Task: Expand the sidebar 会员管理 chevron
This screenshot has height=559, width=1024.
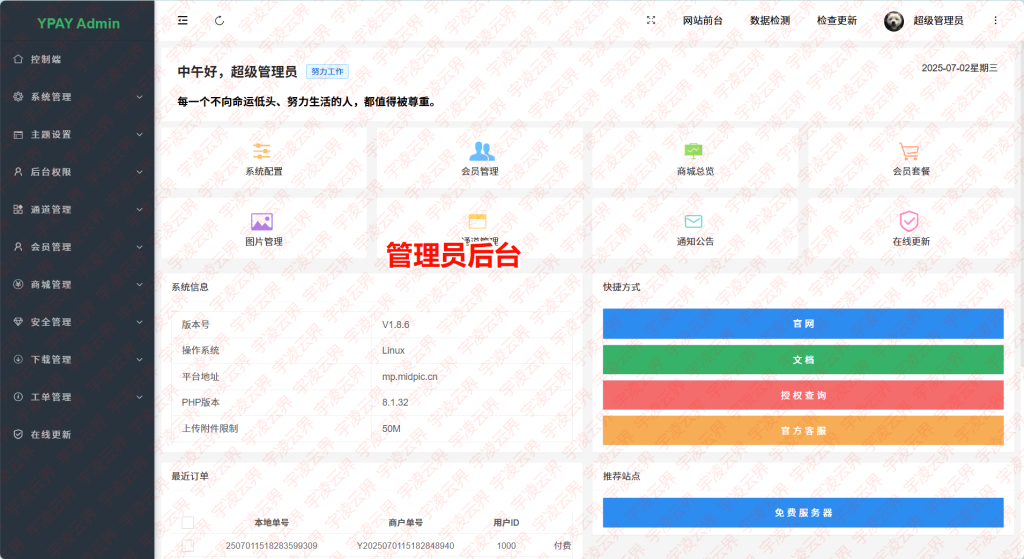Action: pos(139,247)
